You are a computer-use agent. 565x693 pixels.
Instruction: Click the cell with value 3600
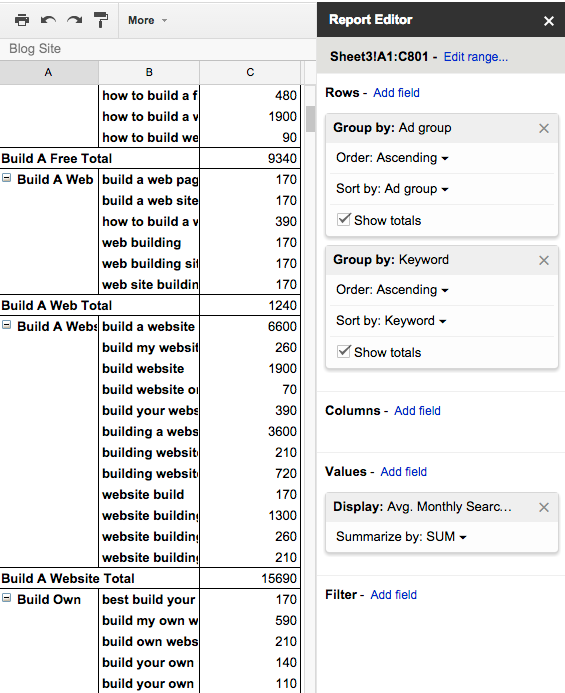pos(250,431)
